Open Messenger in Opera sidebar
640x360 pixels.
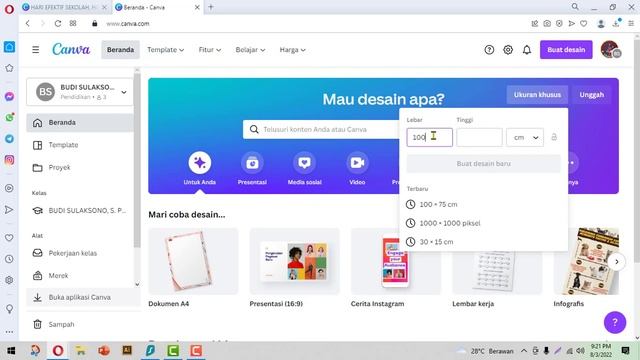pyautogui.click(x=9, y=97)
